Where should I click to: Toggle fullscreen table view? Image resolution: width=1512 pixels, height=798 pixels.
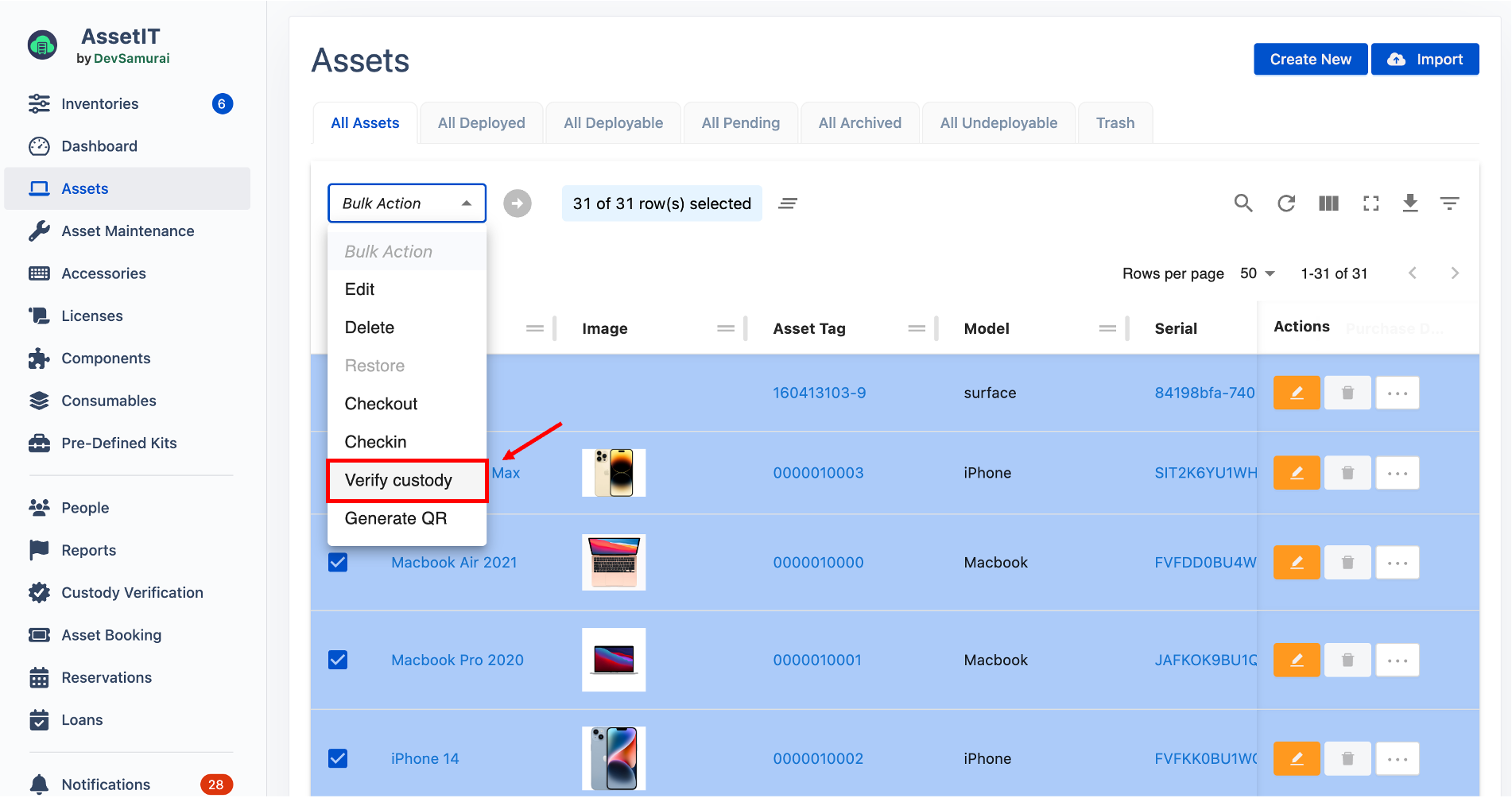tap(1370, 203)
